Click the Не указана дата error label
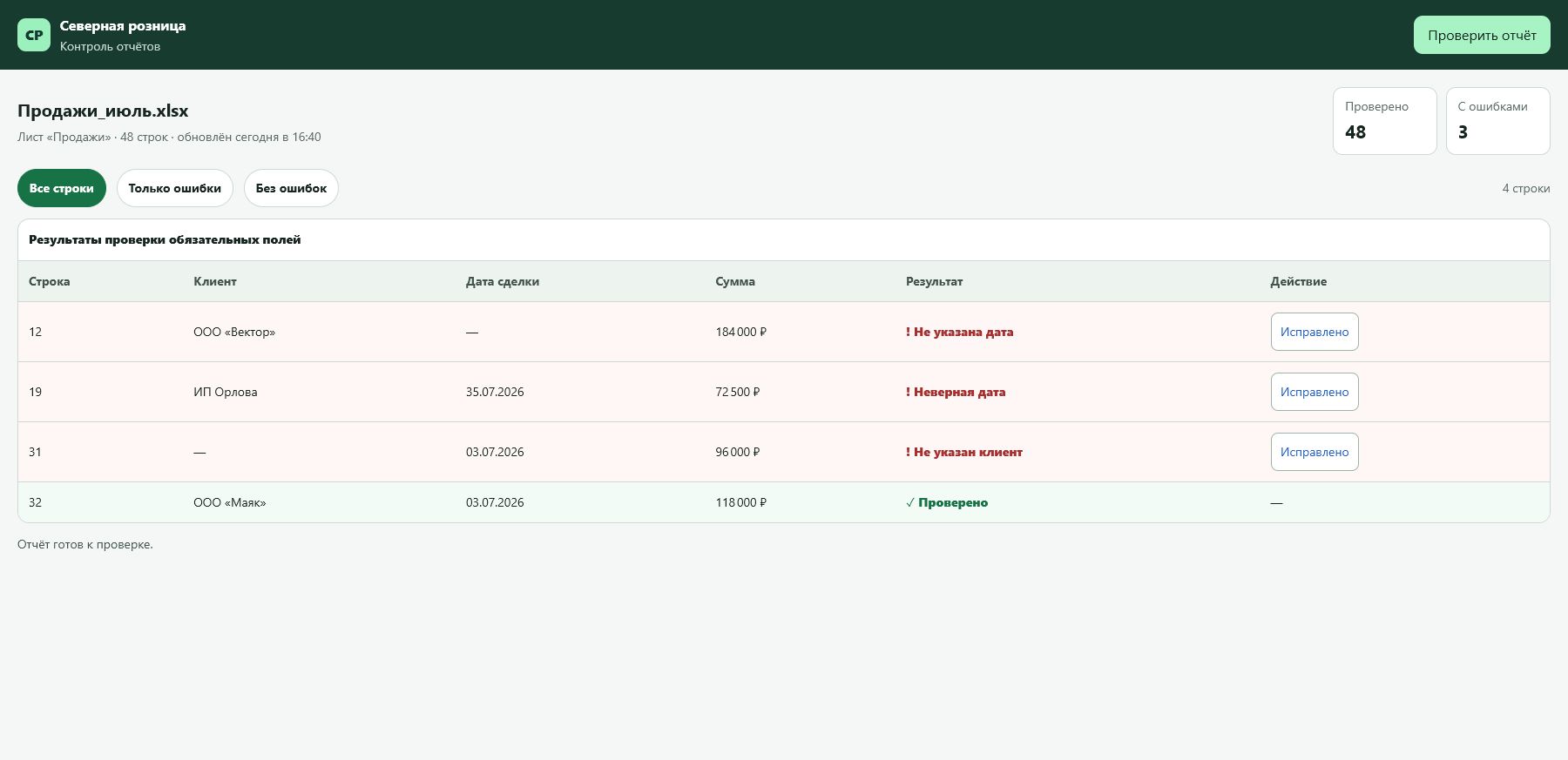 pyautogui.click(x=960, y=332)
